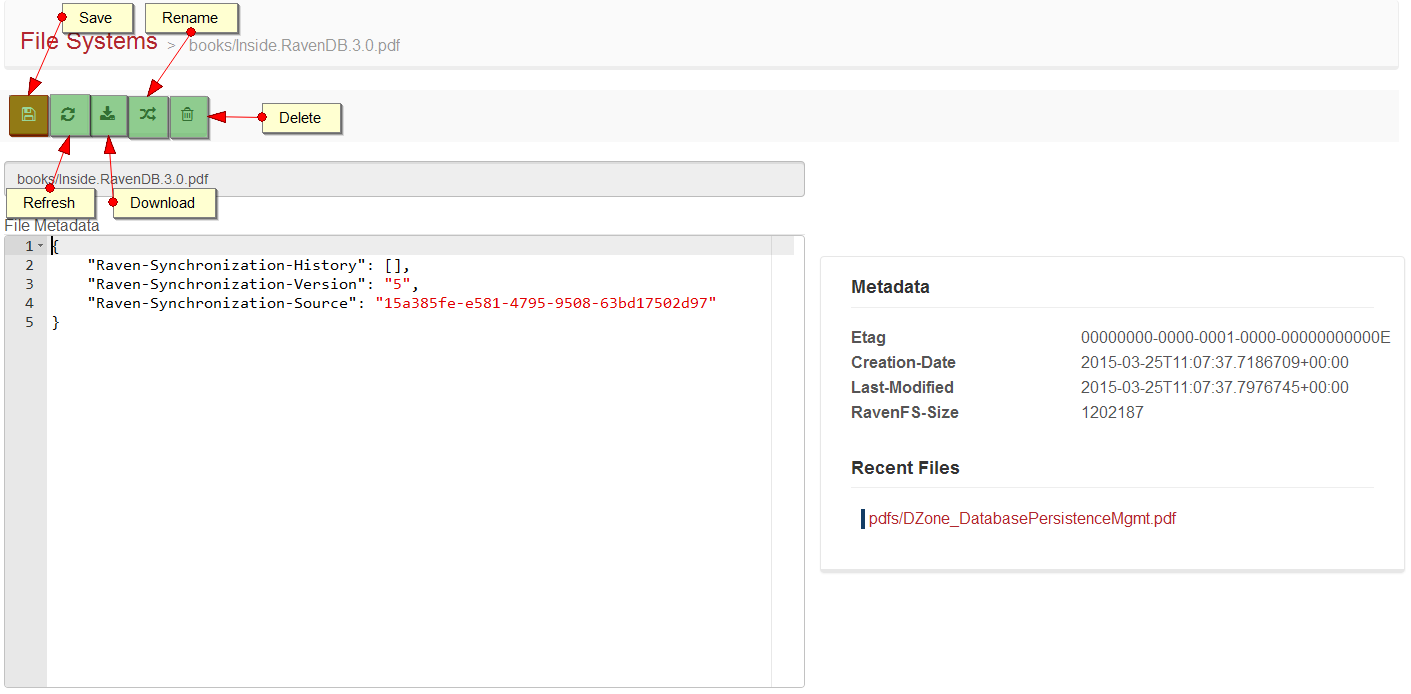Click the File Metadata label
1411x694 pixels.
coord(52,226)
